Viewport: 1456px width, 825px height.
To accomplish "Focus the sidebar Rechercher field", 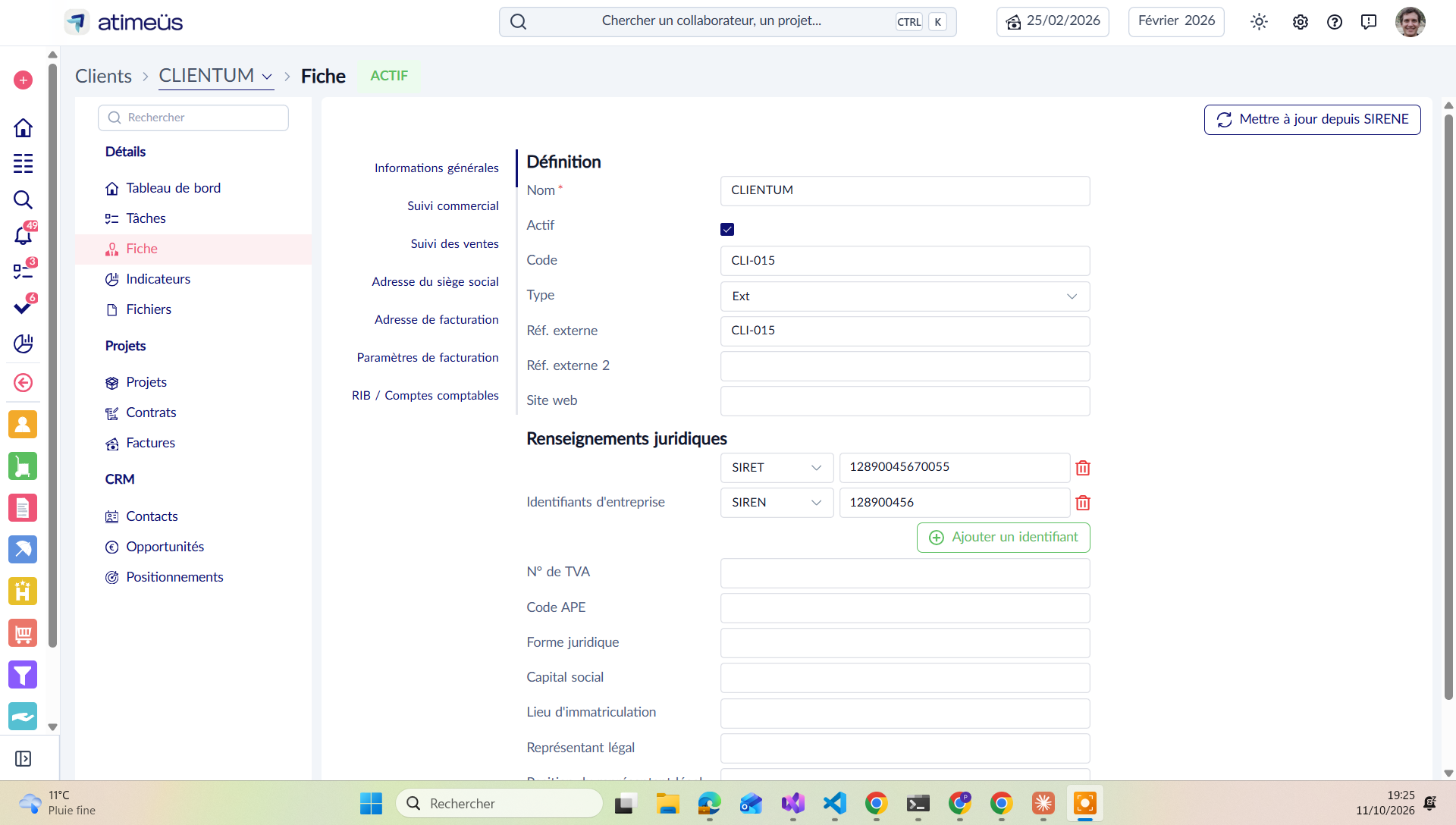I will pyautogui.click(x=193, y=118).
